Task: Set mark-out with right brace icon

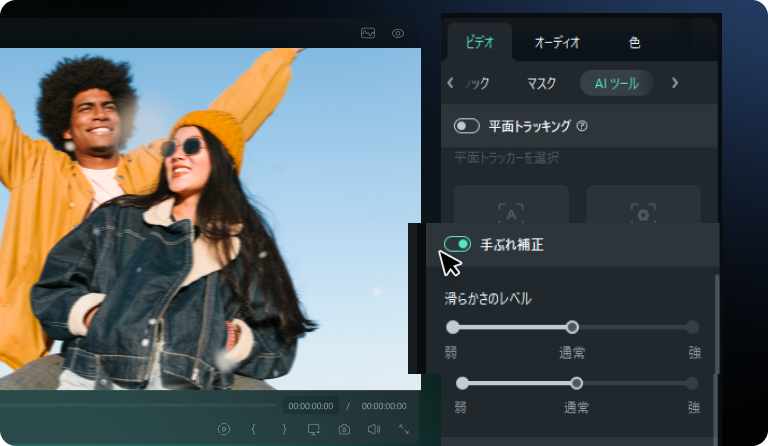Action: click(x=284, y=429)
